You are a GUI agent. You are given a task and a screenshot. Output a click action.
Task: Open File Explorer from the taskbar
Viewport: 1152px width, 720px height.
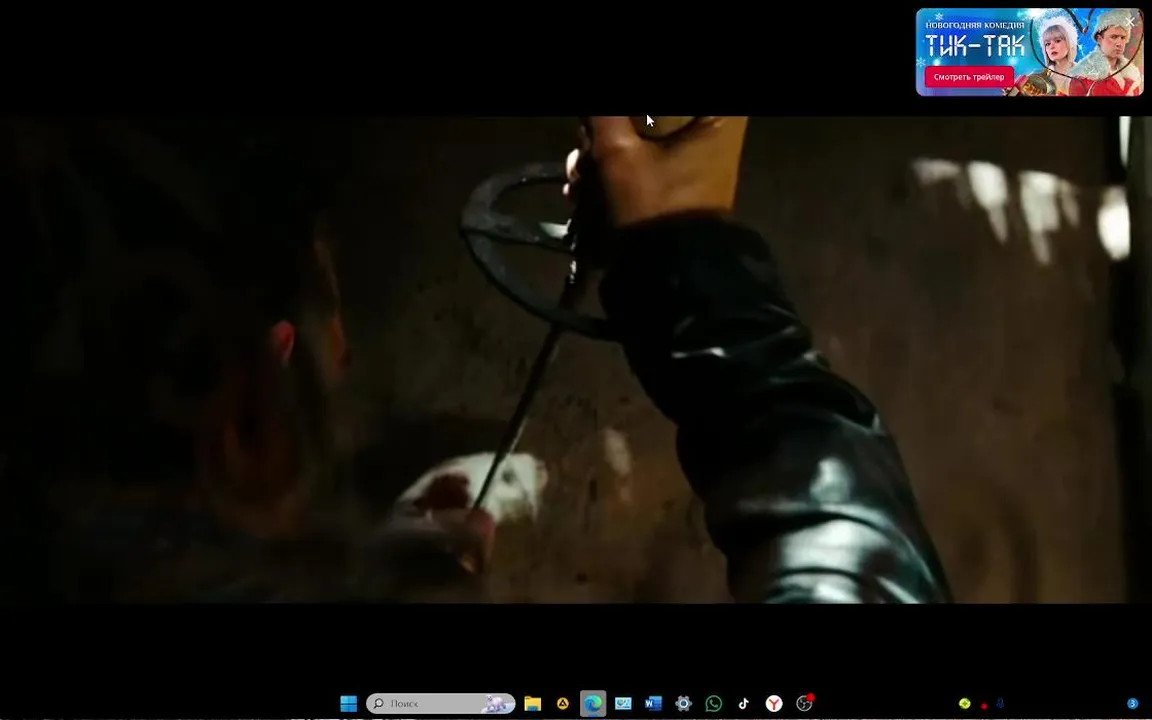point(533,703)
